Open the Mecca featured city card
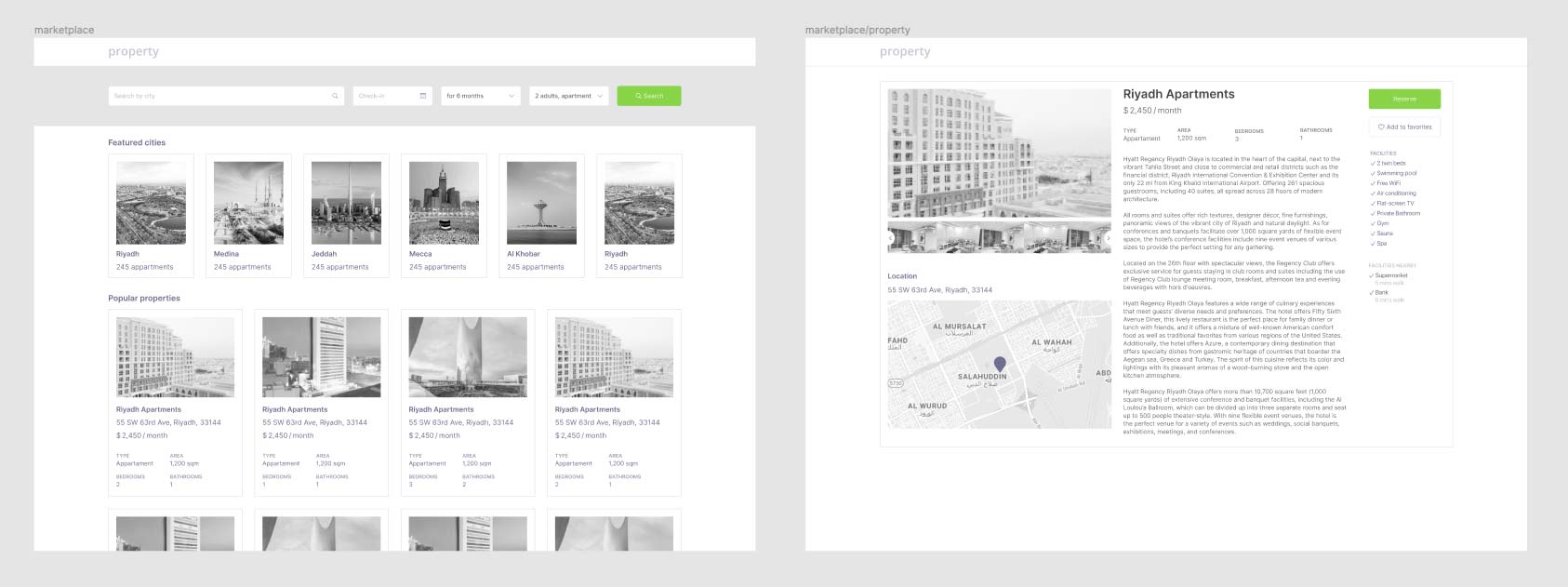 click(x=444, y=216)
